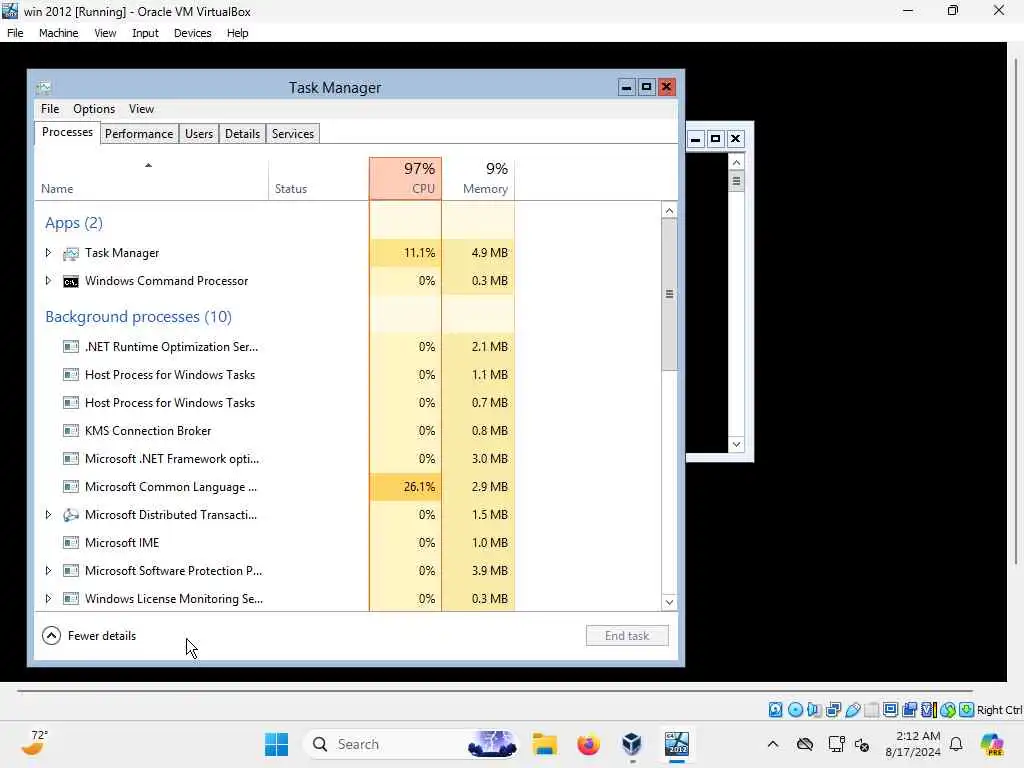The image size is (1024, 768).
Task: Click the taskbar clock showing 2:12 AM
Action: pyautogui.click(x=913, y=744)
